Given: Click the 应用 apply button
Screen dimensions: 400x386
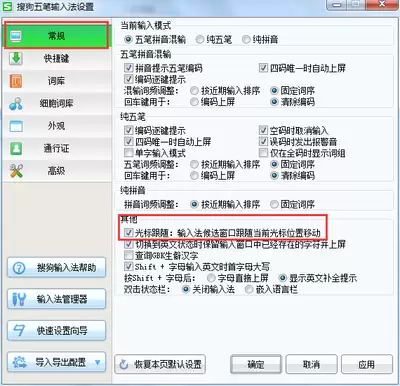Looking at the screenshot, I should coord(367,365).
